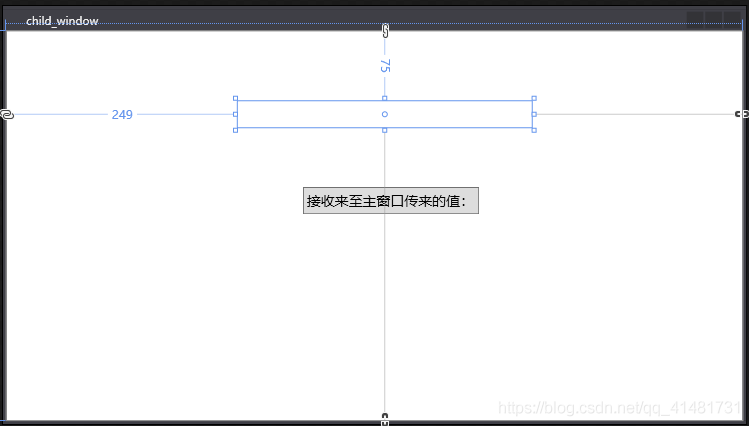This screenshot has width=749, height=426.
Task: Click the right margin broken-link anchor
Action: click(742, 114)
